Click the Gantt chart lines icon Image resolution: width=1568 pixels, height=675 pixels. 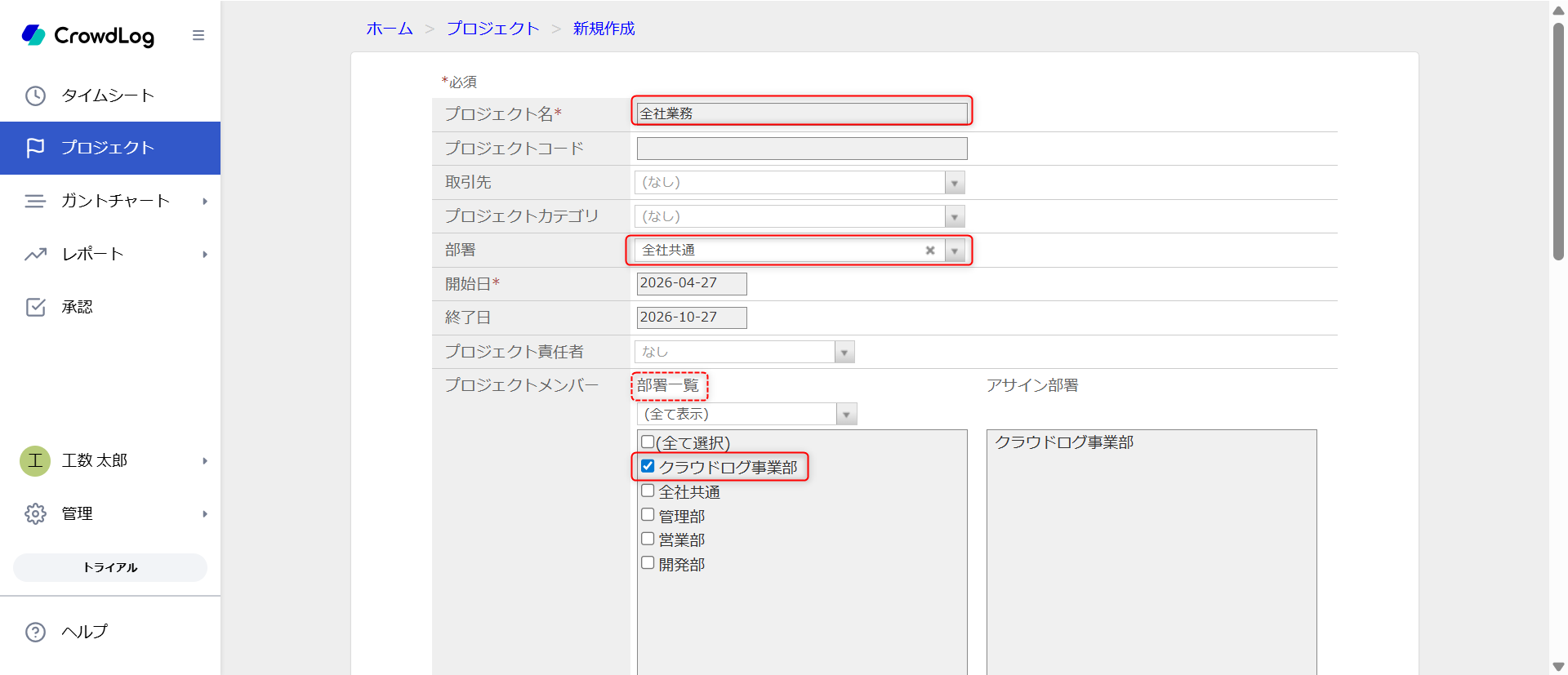[x=35, y=201]
